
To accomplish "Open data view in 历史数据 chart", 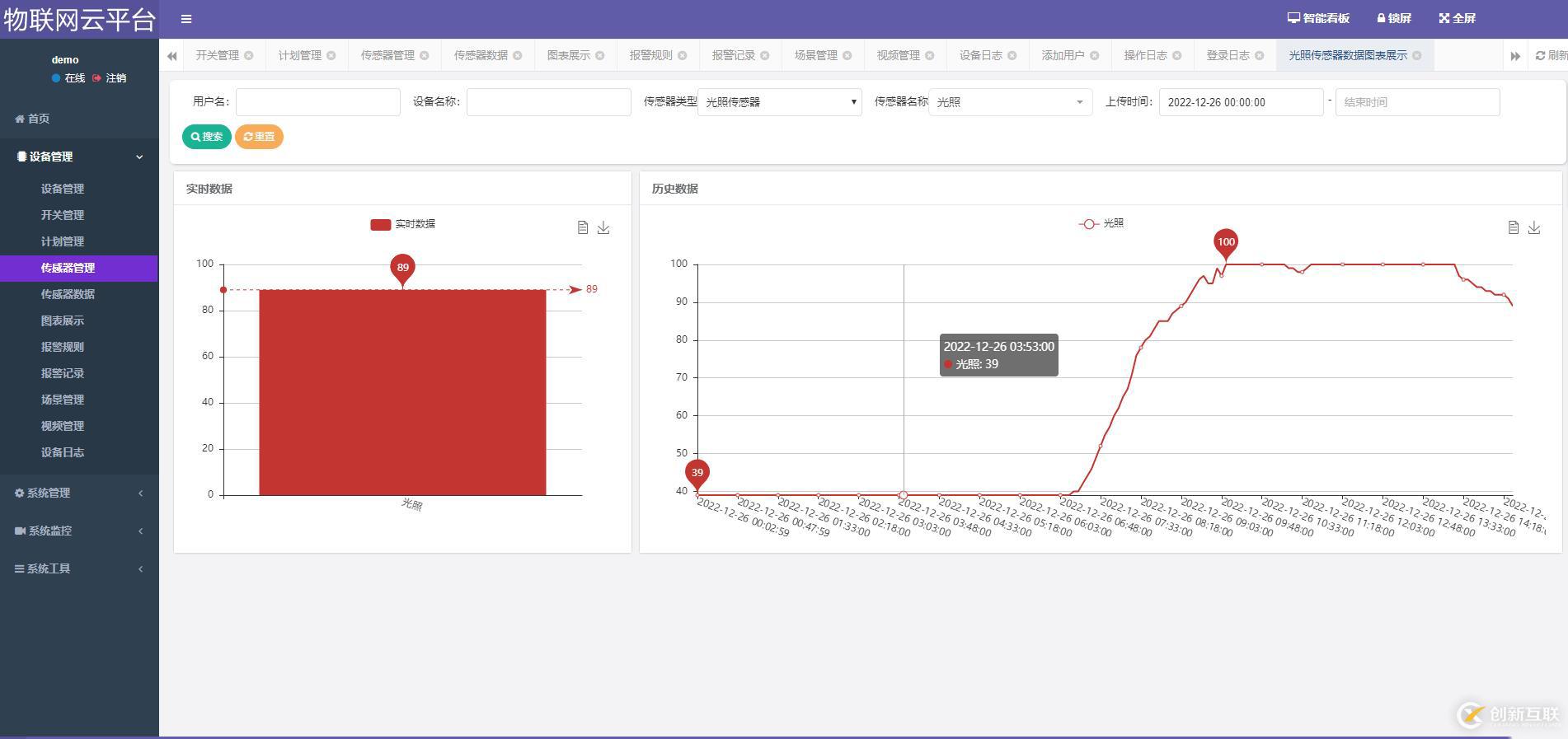I will click(x=1514, y=227).
